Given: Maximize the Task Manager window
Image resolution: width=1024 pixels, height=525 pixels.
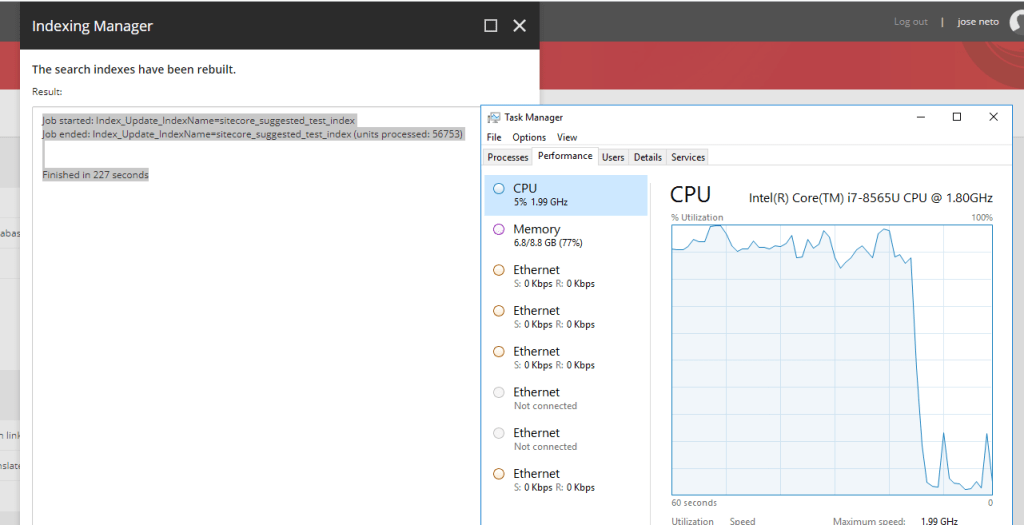Looking at the screenshot, I should coord(957,117).
